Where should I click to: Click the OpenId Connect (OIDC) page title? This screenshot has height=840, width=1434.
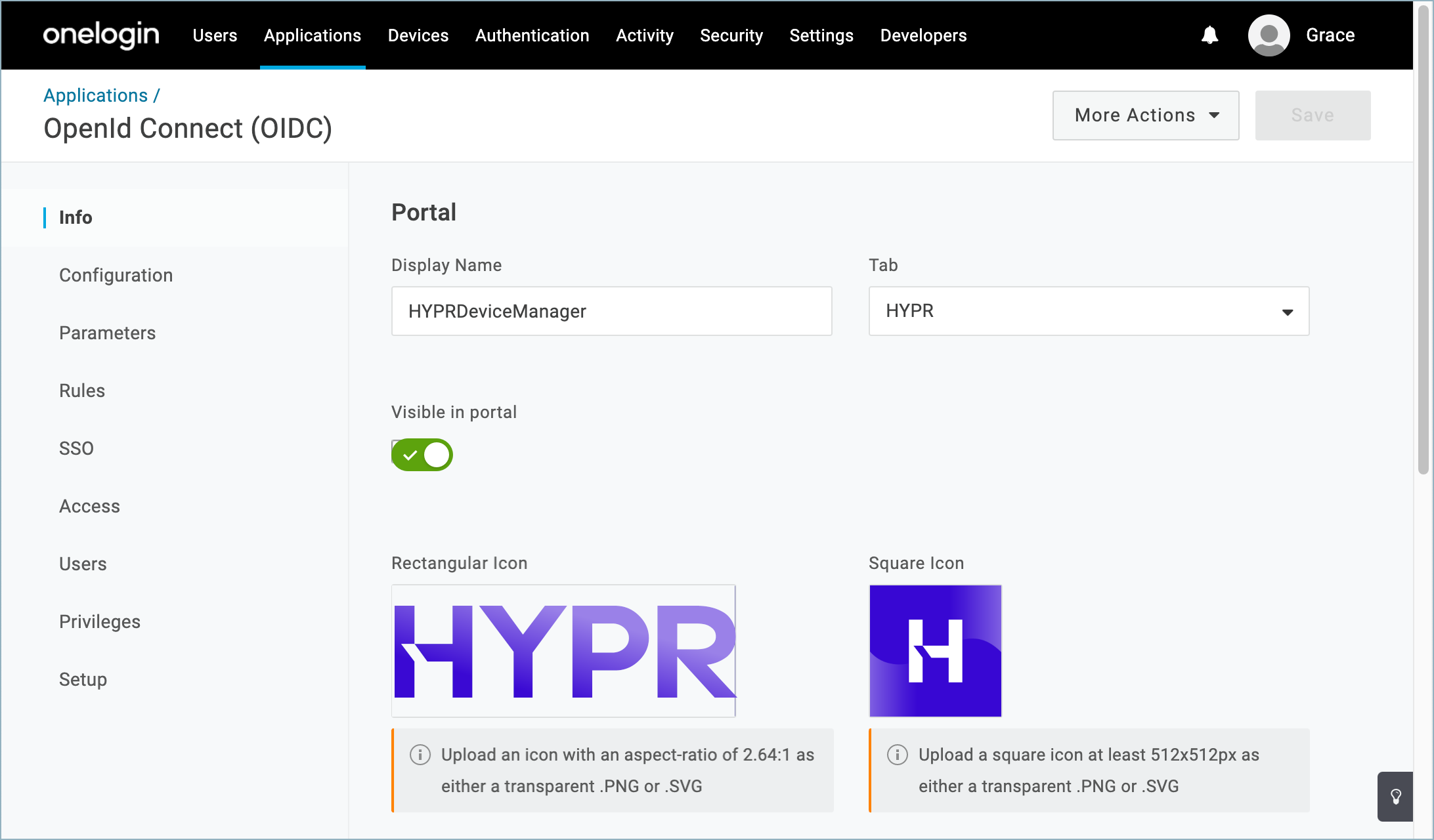click(188, 128)
